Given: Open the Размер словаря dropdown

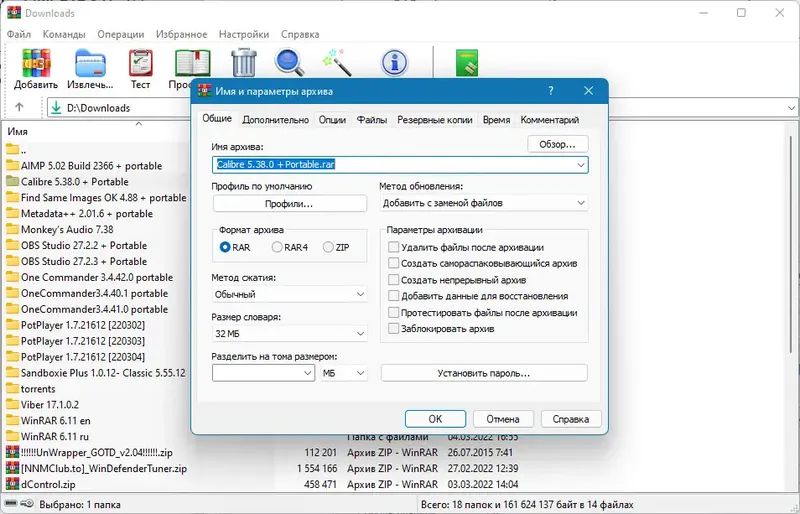Looking at the screenshot, I should pyautogui.click(x=289, y=333).
